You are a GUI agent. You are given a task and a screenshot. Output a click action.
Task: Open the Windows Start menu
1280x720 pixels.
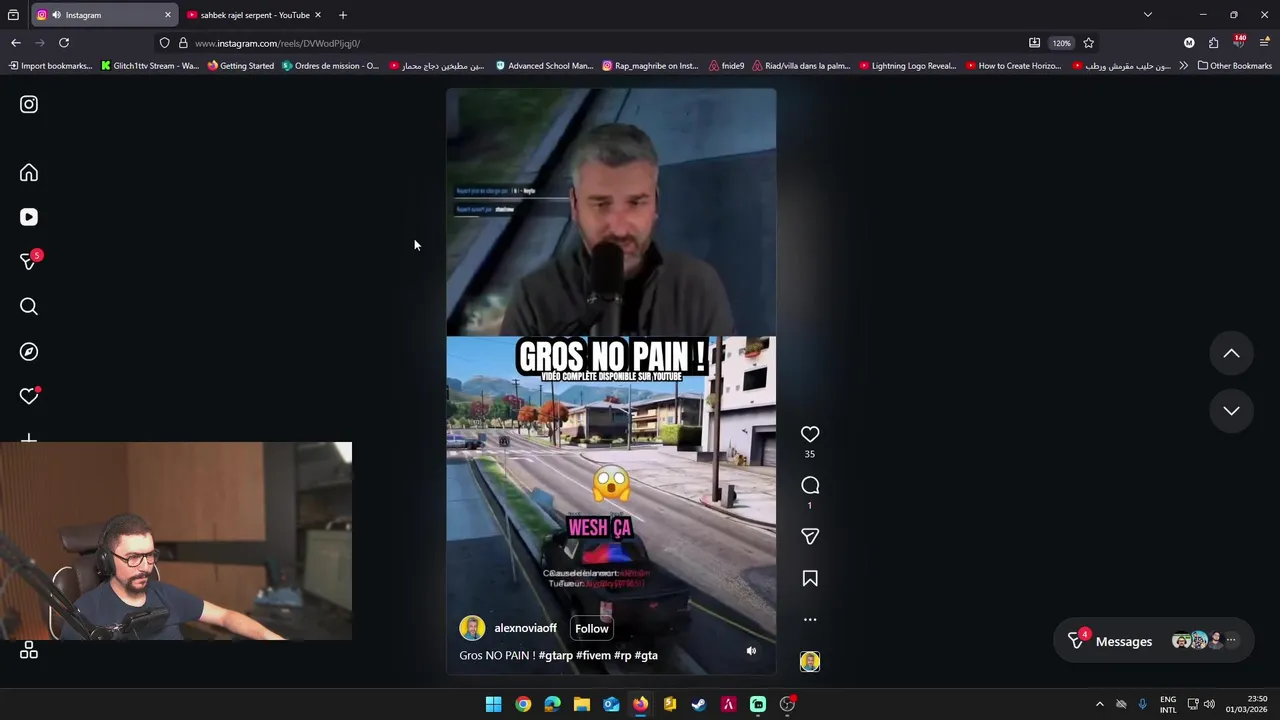pyautogui.click(x=493, y=704)
